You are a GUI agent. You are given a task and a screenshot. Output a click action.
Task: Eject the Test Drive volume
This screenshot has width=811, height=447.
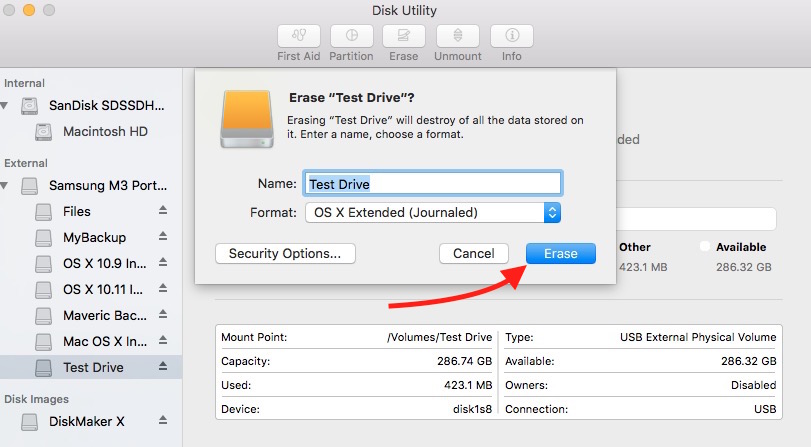[x=163, y=367]
